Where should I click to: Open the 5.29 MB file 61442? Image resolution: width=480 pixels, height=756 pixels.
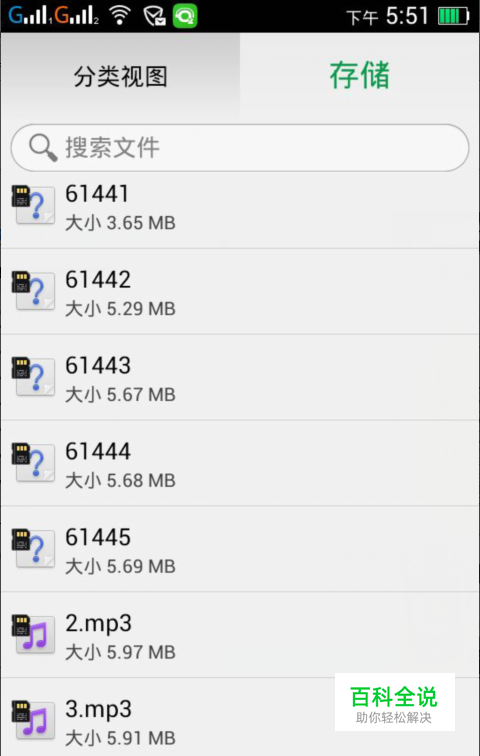tap(240, 292)
